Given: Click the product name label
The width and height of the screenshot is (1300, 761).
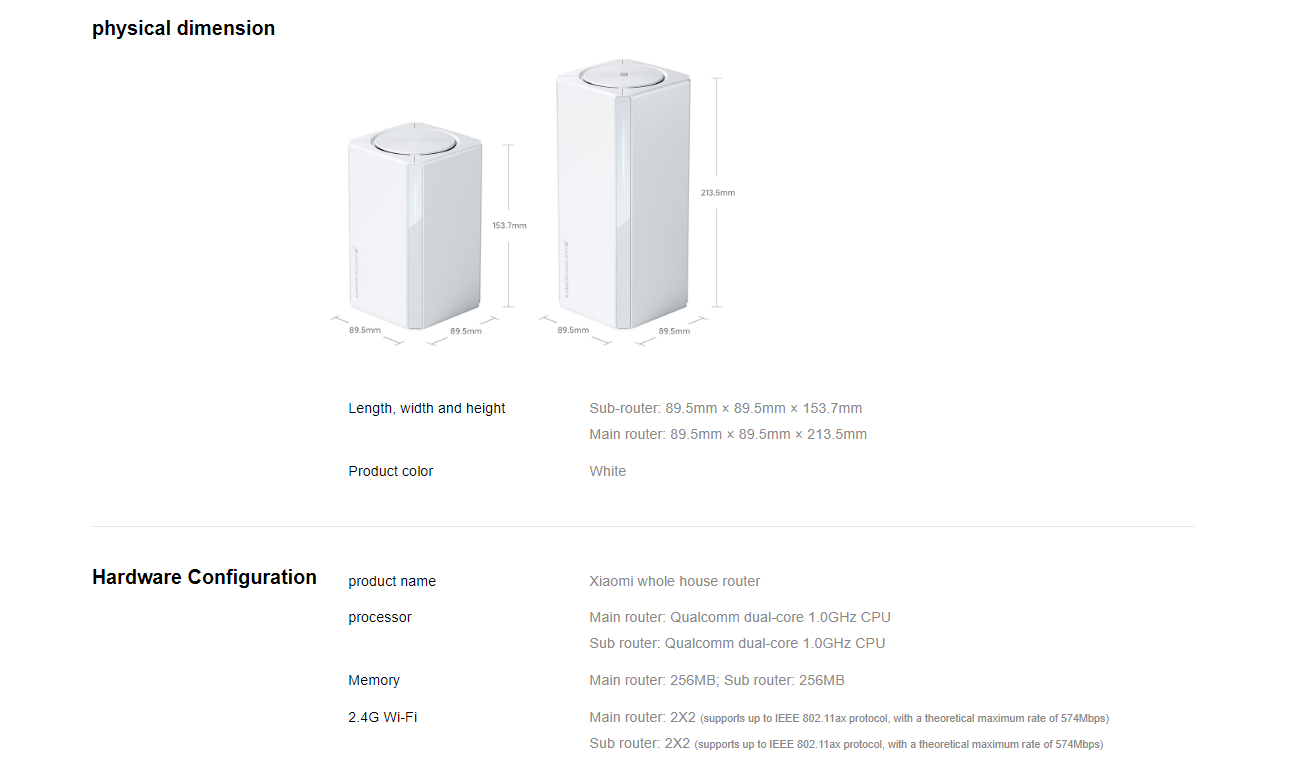Looking at the screenshot, I should (392, 581).
